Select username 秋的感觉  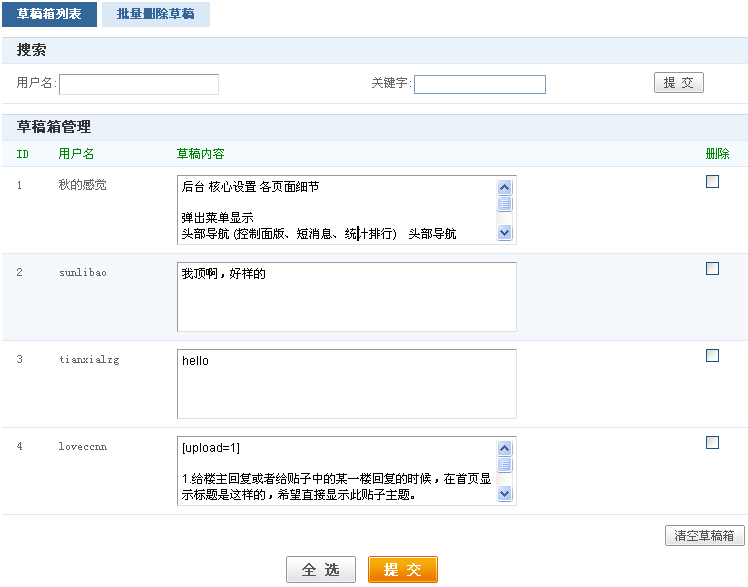click(x=82, y=185)
